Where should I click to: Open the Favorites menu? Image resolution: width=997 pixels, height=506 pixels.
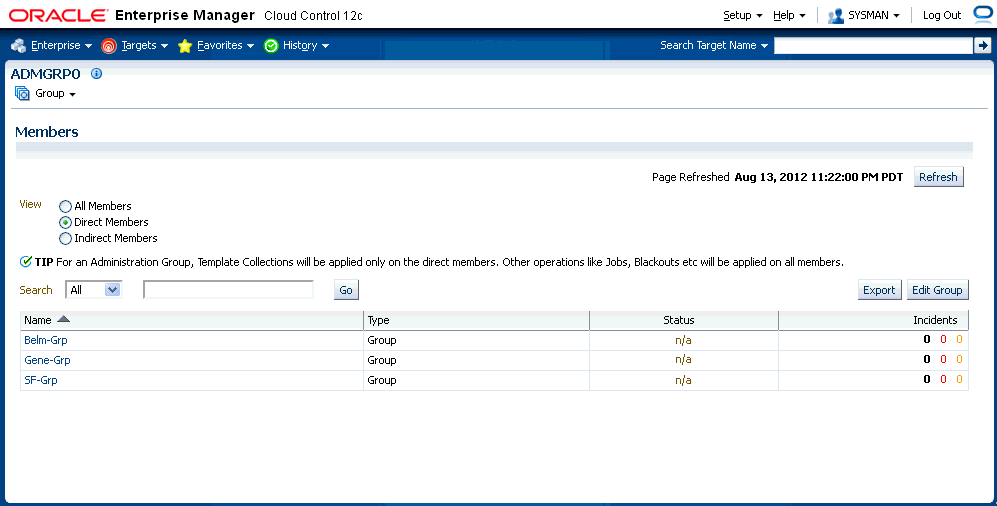[225, 46]
